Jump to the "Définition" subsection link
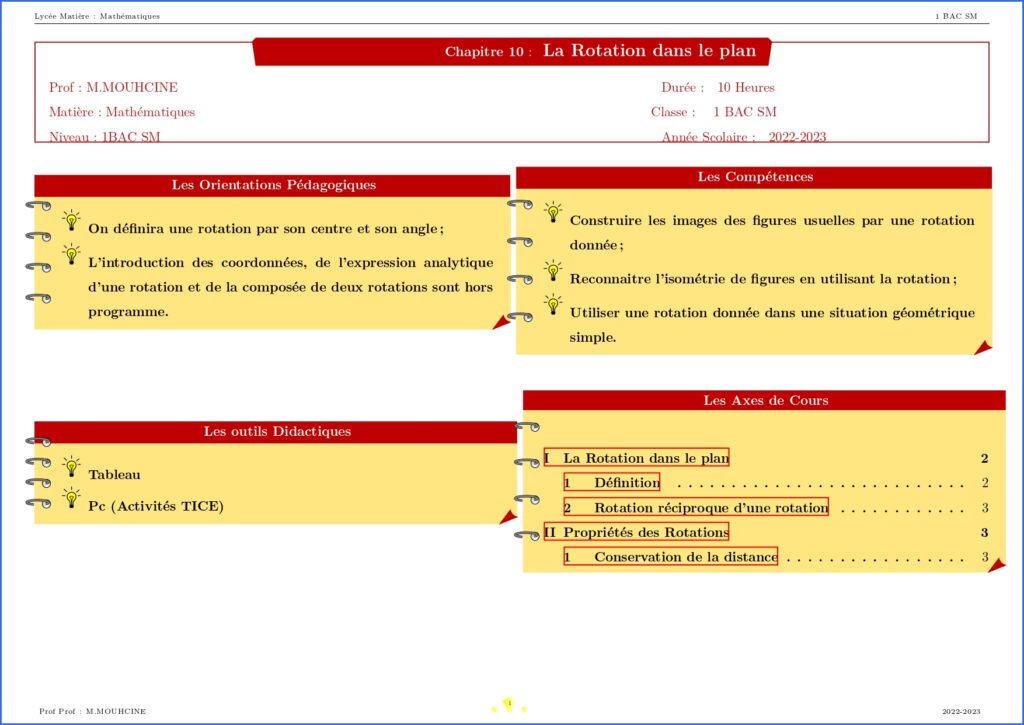The height and width of the screenshot is (725, 1024). click(611, 482)
